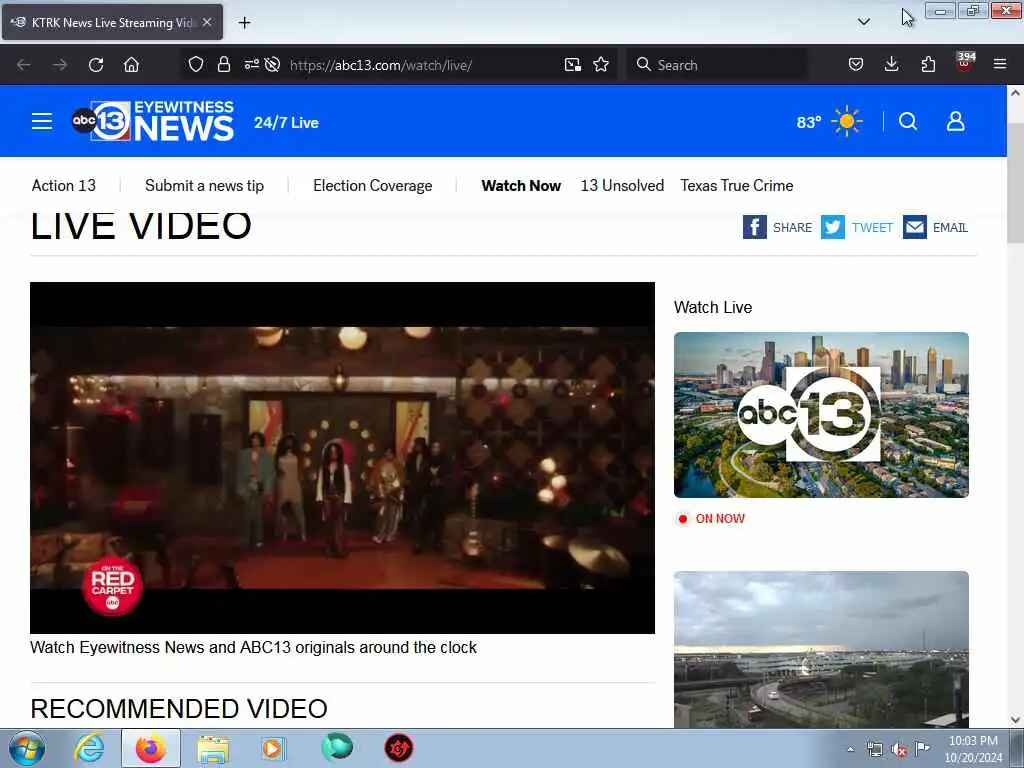Open the user account profile icon
1024x768 pixels.
point(955,121)
